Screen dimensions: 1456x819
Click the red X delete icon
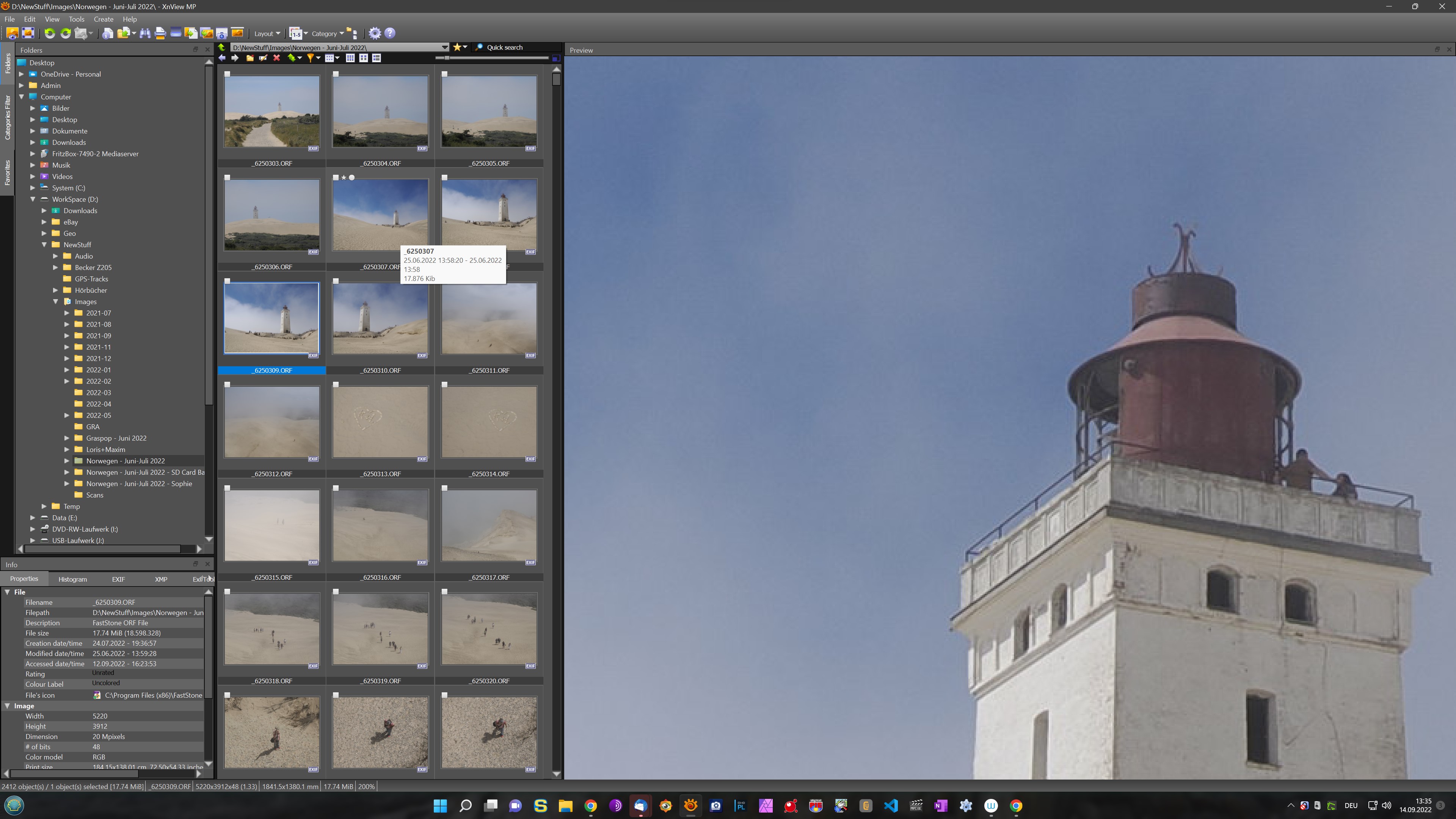pyautogui.click(x=276, y=58)
